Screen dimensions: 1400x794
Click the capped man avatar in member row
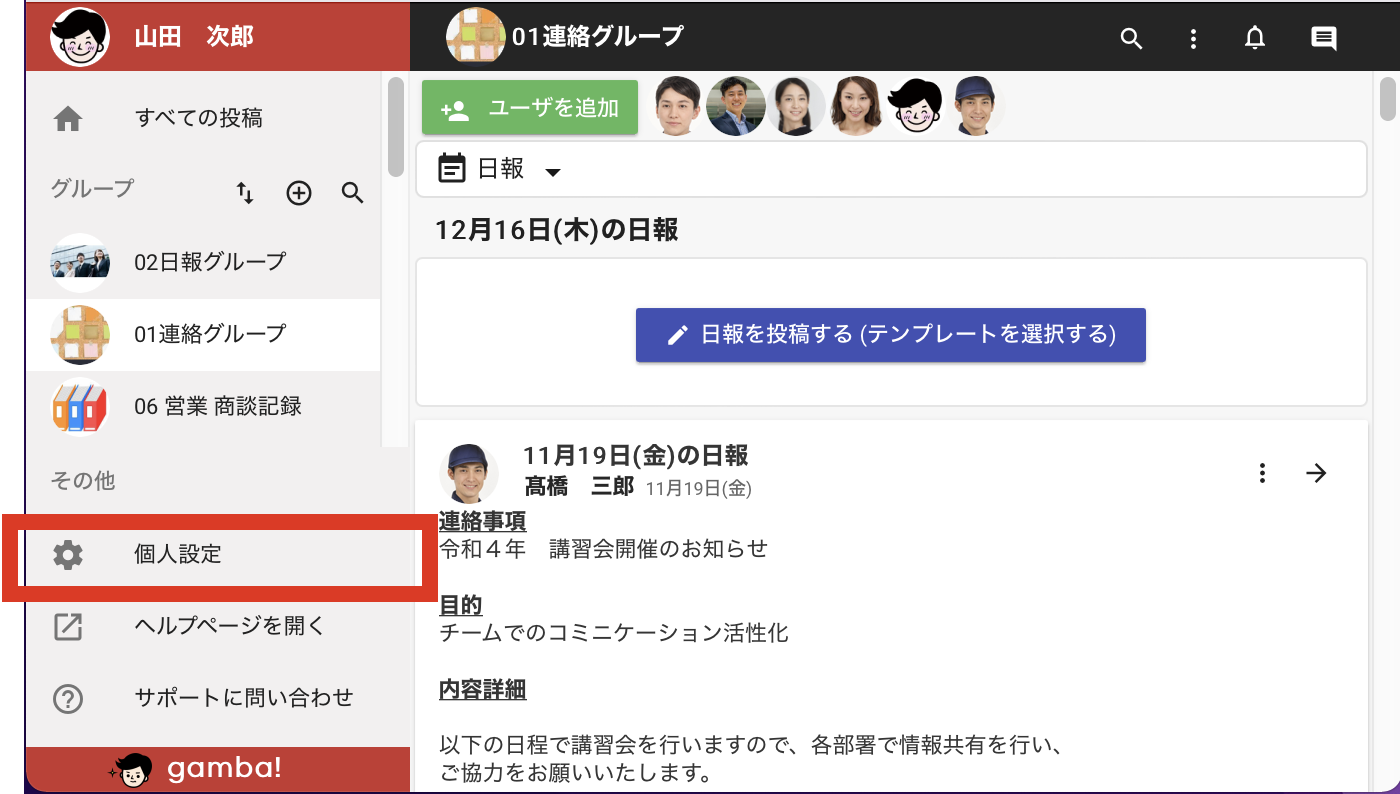point(976,106)
